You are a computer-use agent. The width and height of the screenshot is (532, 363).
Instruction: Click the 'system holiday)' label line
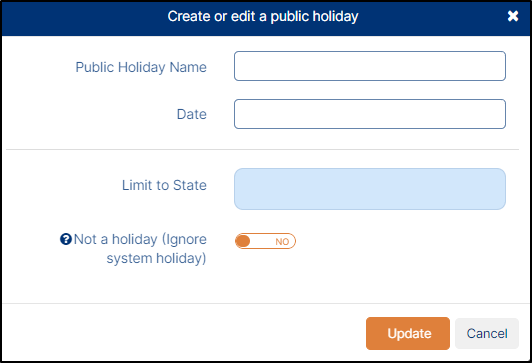156,259
